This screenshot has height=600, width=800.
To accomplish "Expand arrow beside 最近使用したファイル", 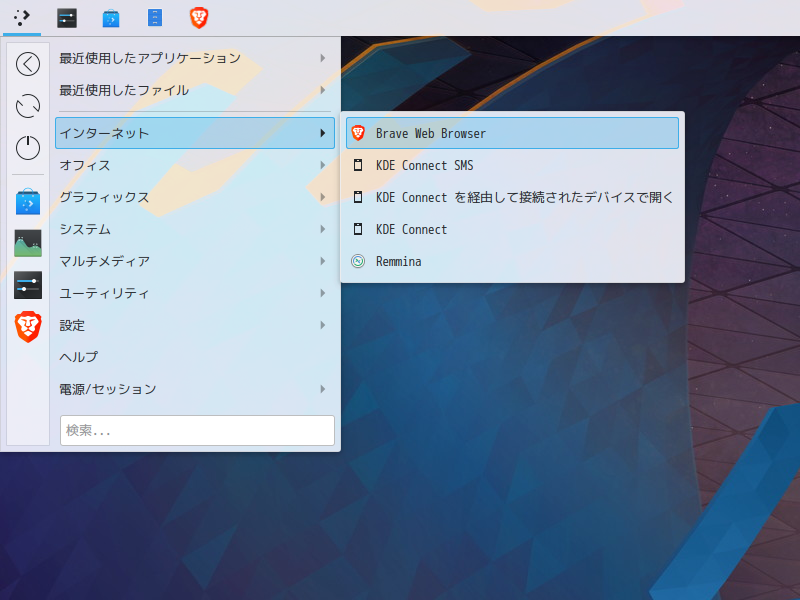I will pyautogui.click(x=322, y=90).
